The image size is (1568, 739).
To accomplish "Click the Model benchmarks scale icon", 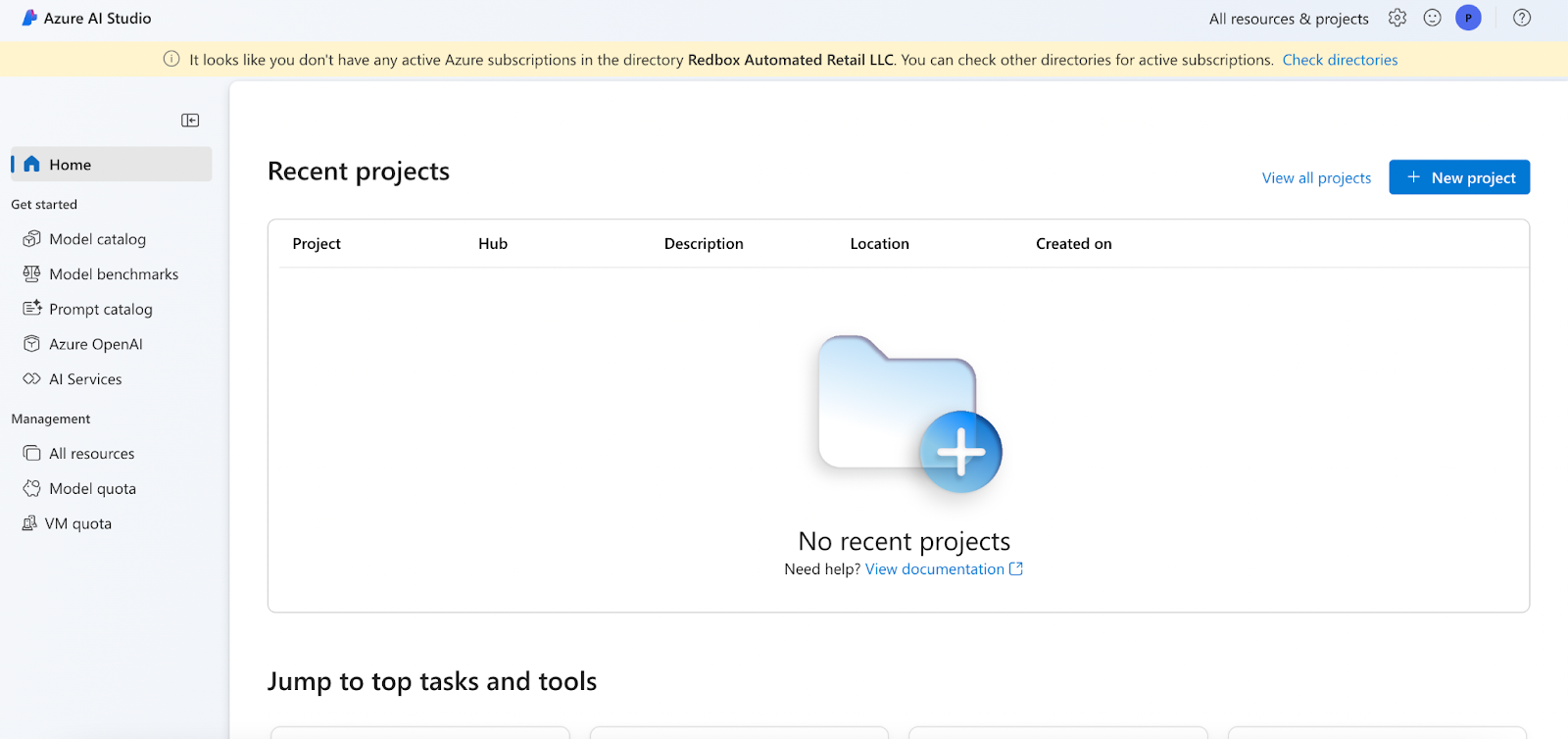I will tap(31, 273).
